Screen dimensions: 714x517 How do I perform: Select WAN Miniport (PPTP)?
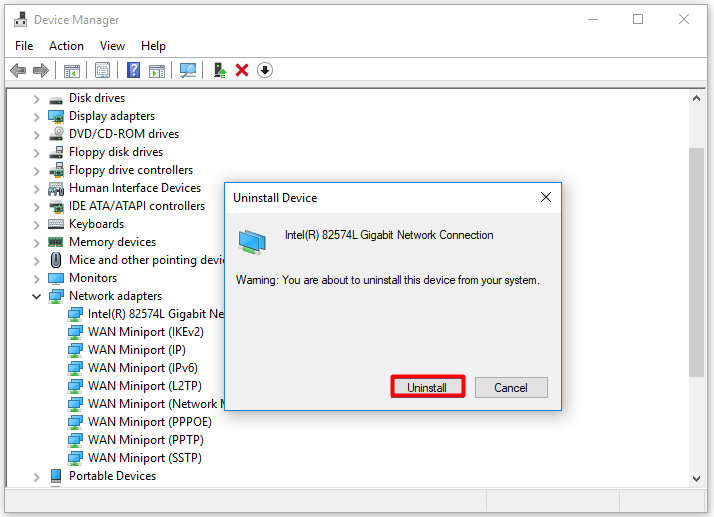pyautogui.click(x=146, y=440)
